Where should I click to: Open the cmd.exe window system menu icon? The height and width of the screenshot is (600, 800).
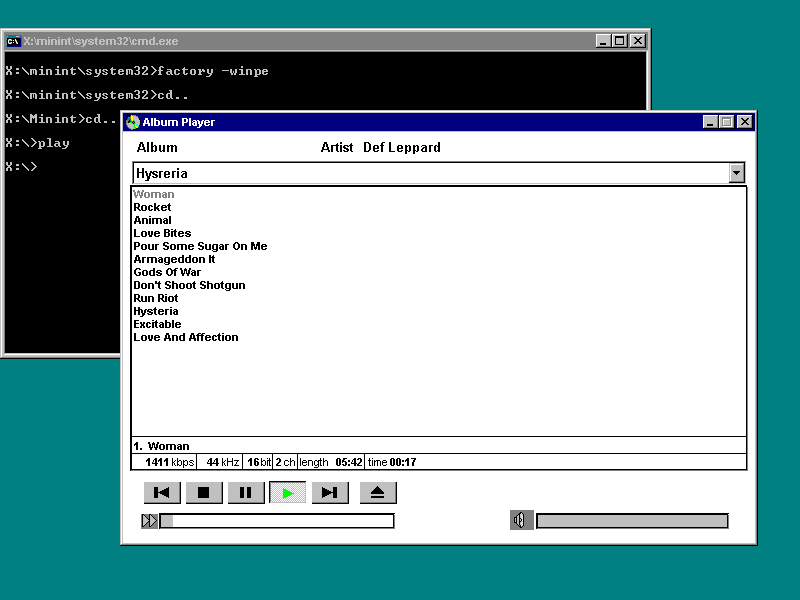pyautogui.click(x=13, y=41)
